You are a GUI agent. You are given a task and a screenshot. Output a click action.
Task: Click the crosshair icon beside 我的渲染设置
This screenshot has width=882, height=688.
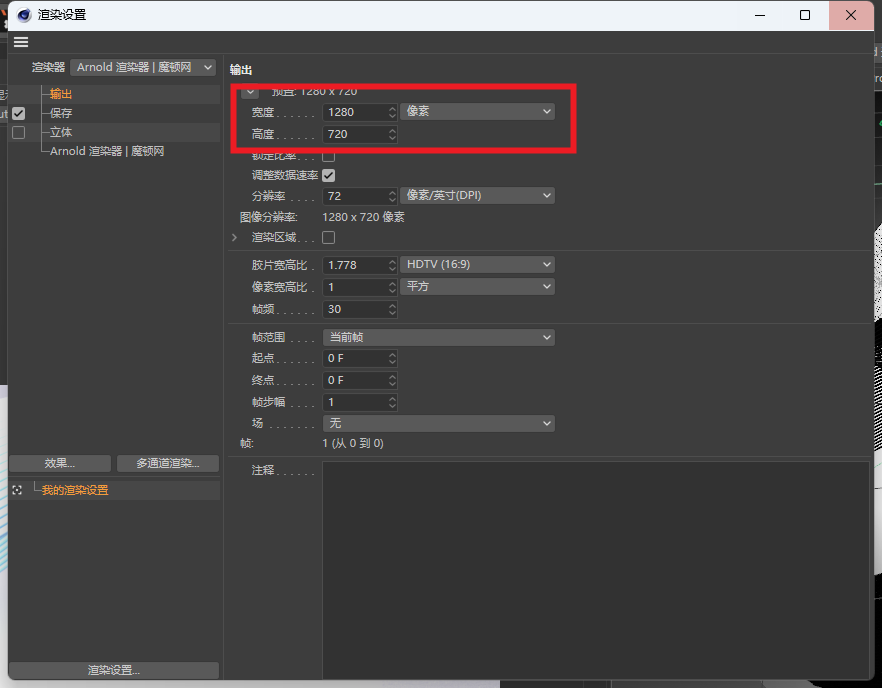coord(16,490)
